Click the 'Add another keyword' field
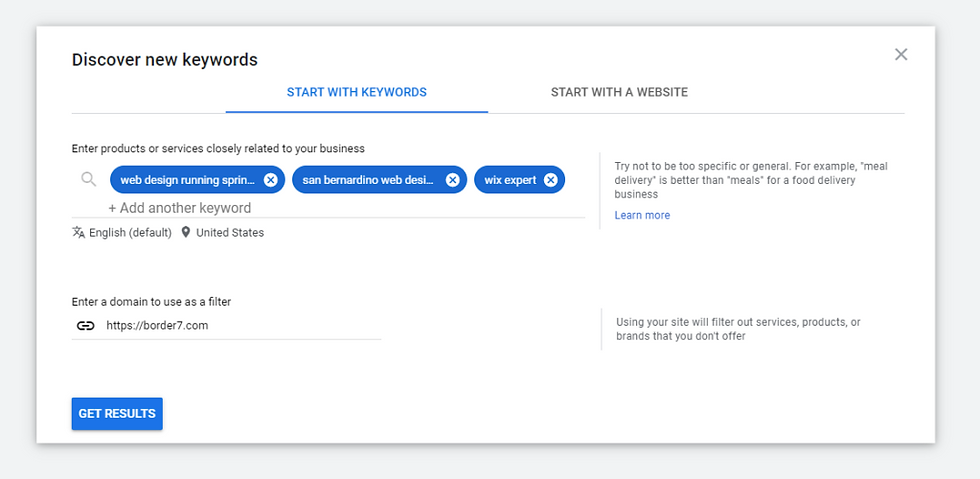 click(180, 208)
